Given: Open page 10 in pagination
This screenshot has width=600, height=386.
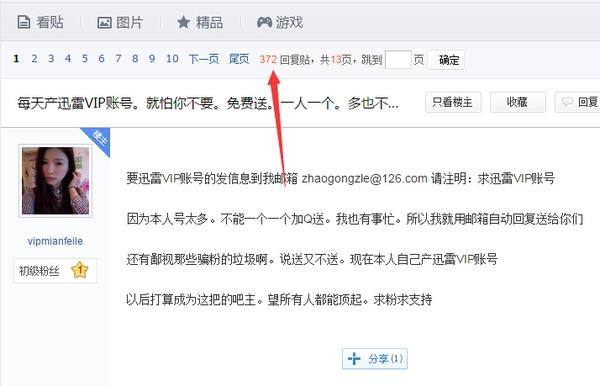Looking at the screenshot, I should pyautogui.click(x=172, y=59).
